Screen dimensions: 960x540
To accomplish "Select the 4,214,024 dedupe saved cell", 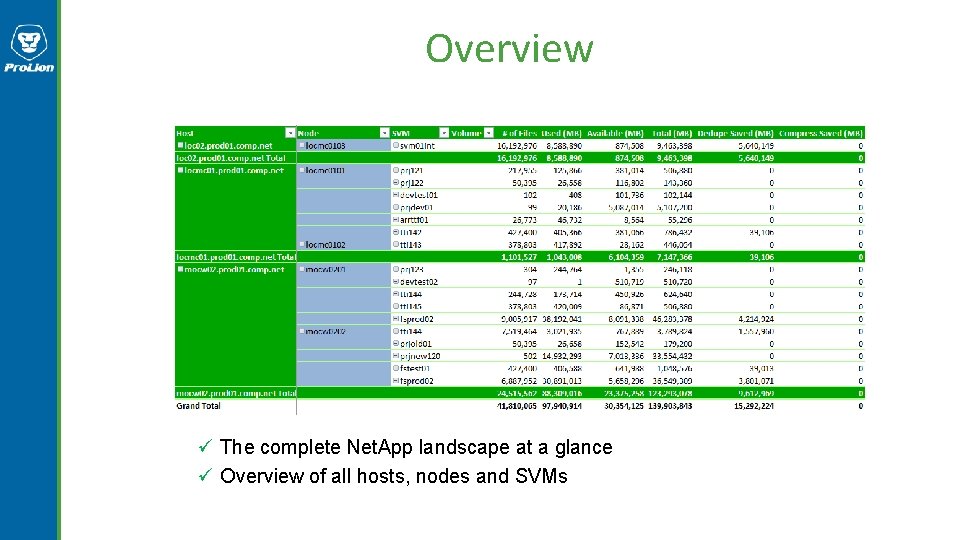I will [756, 318].
